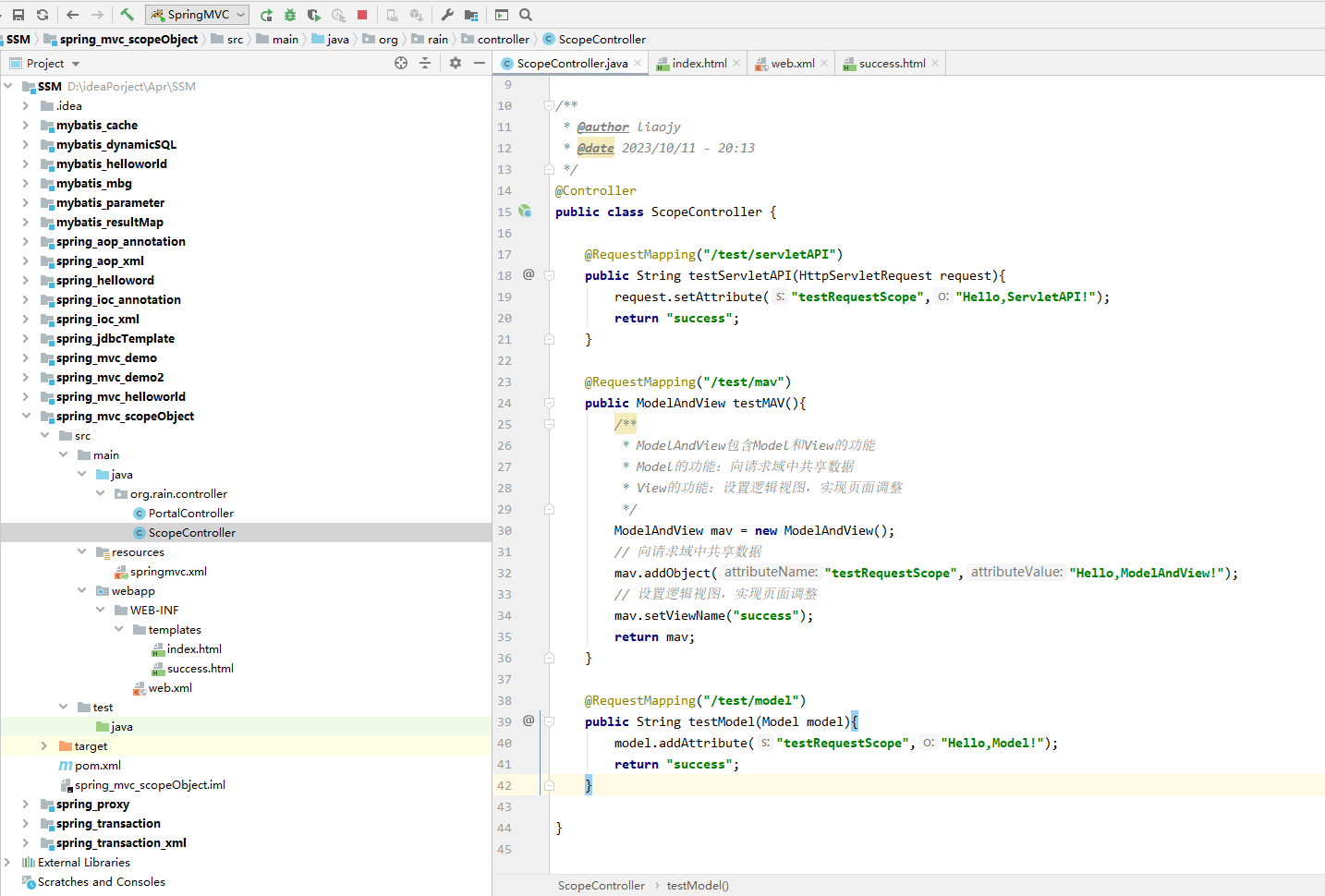The width and height of the screenshot is (1325, 896).
Task: Expand the target folder
Action: click(44, 745)
